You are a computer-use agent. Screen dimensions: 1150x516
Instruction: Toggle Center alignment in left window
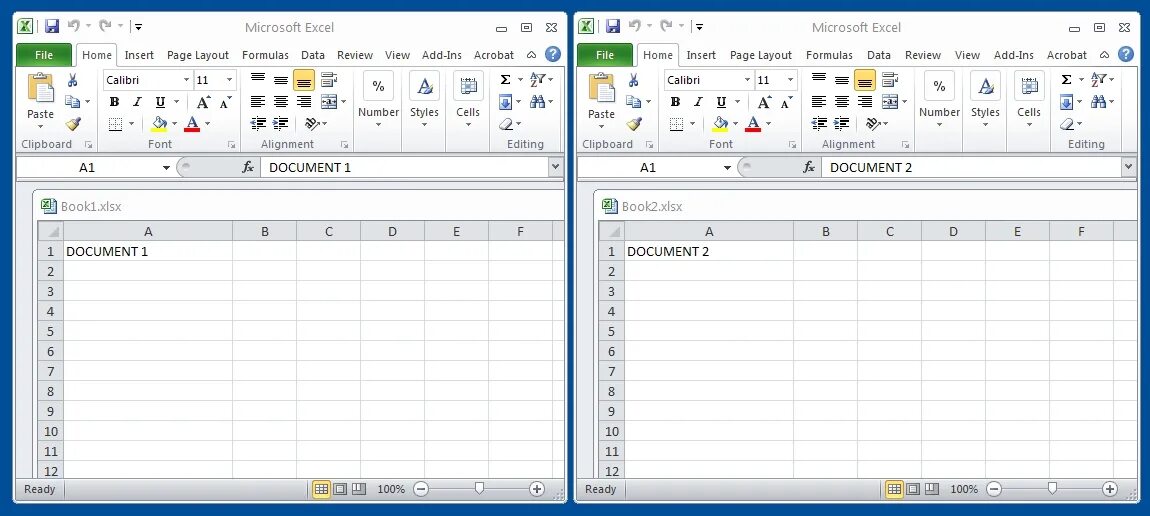click(281, 102)
